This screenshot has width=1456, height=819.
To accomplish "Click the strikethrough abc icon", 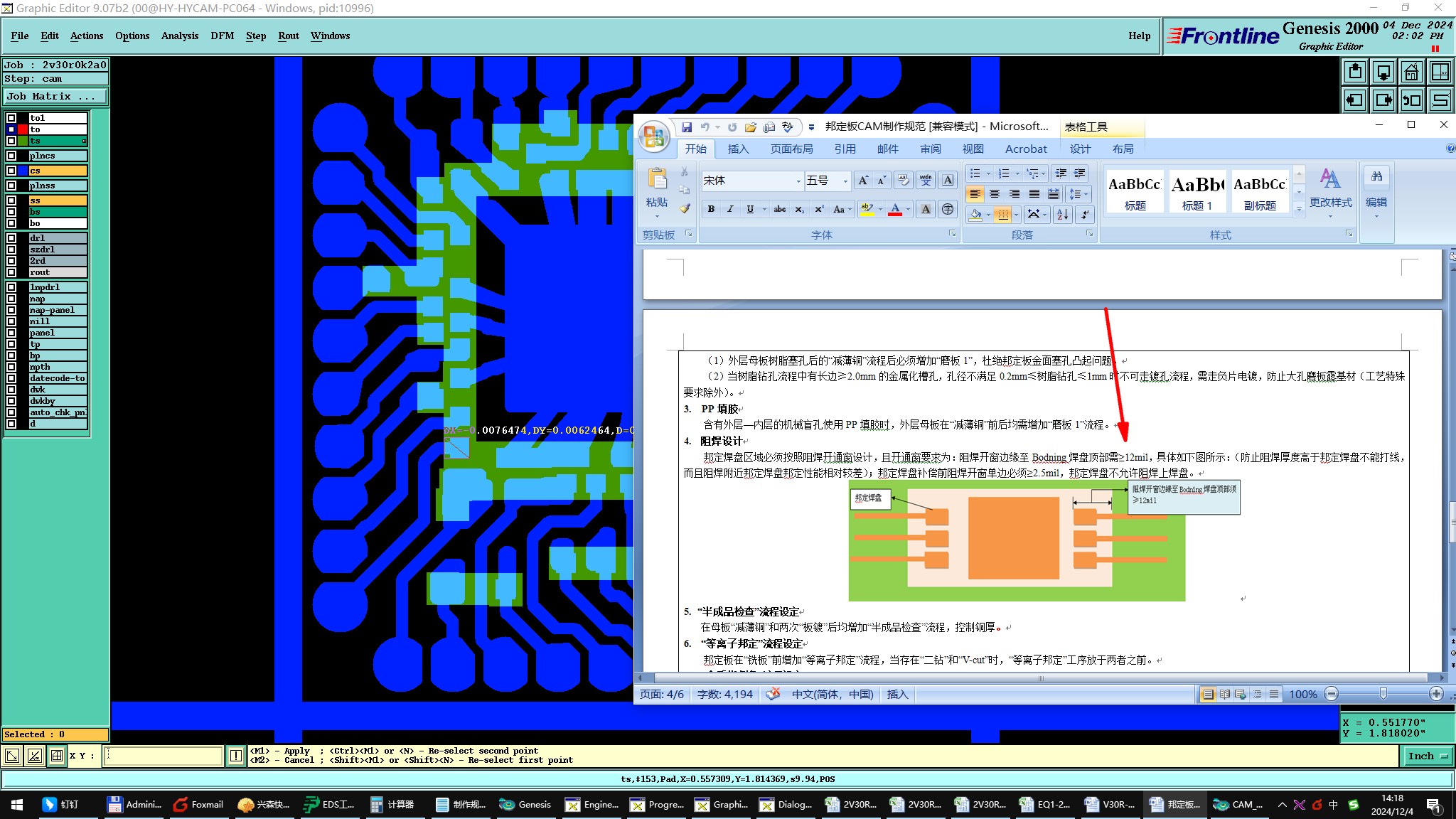I will click(x=780, y=209).
